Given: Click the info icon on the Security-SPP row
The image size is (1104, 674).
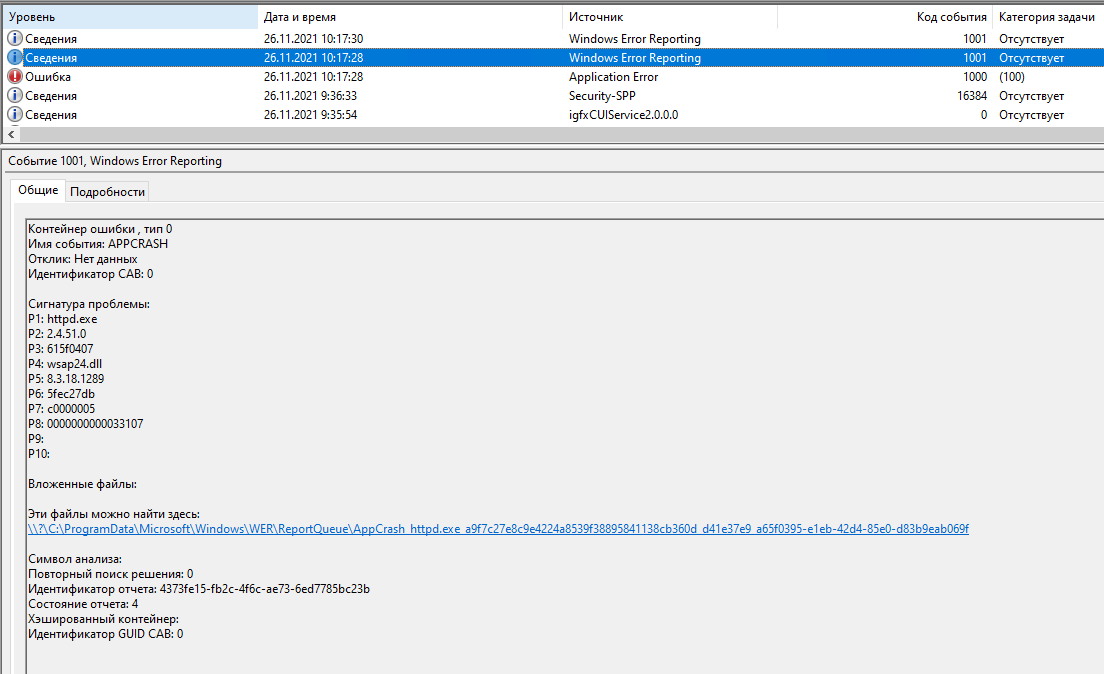Looking at the screenshot, I should (15, 96).
